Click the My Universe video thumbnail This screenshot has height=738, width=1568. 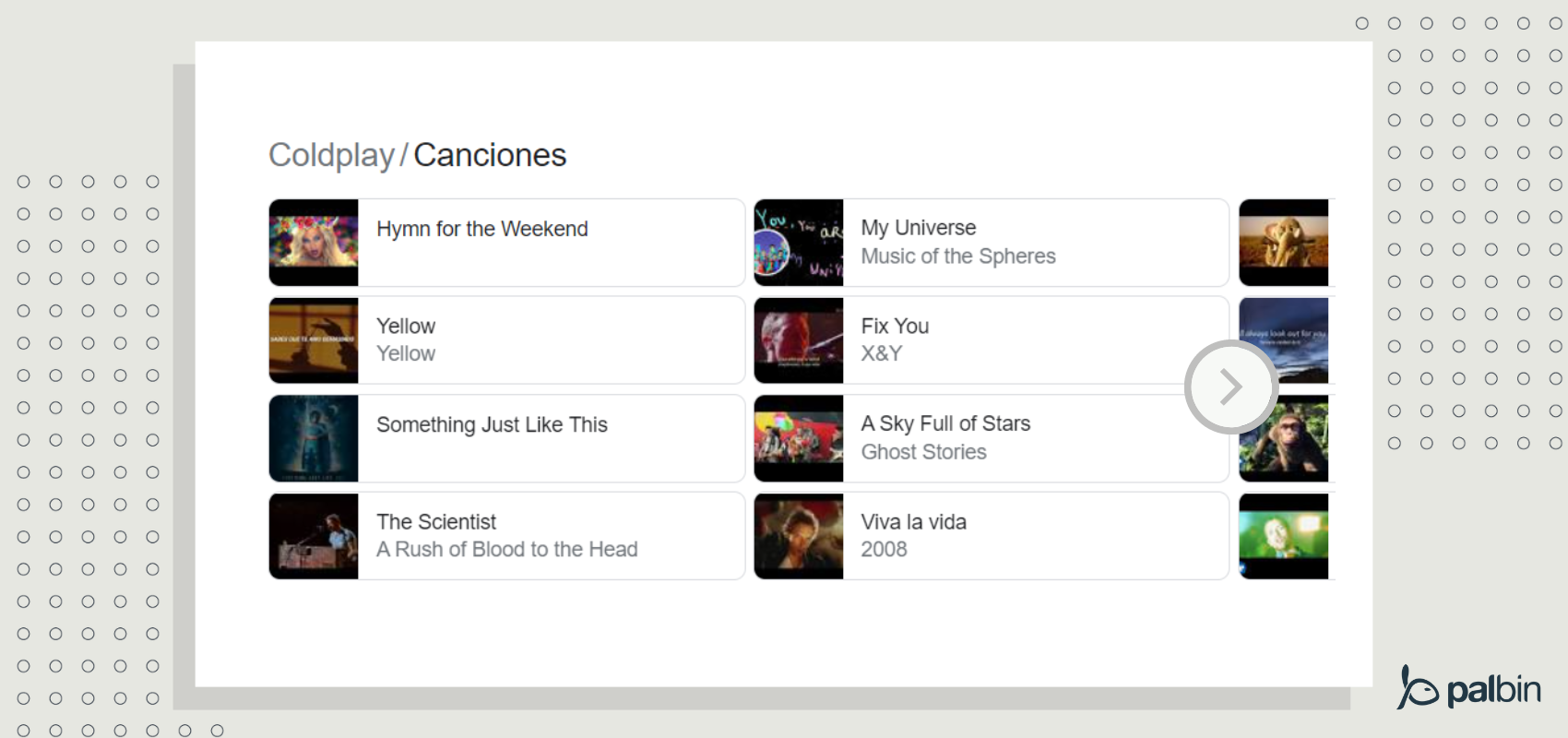[799, 243]
